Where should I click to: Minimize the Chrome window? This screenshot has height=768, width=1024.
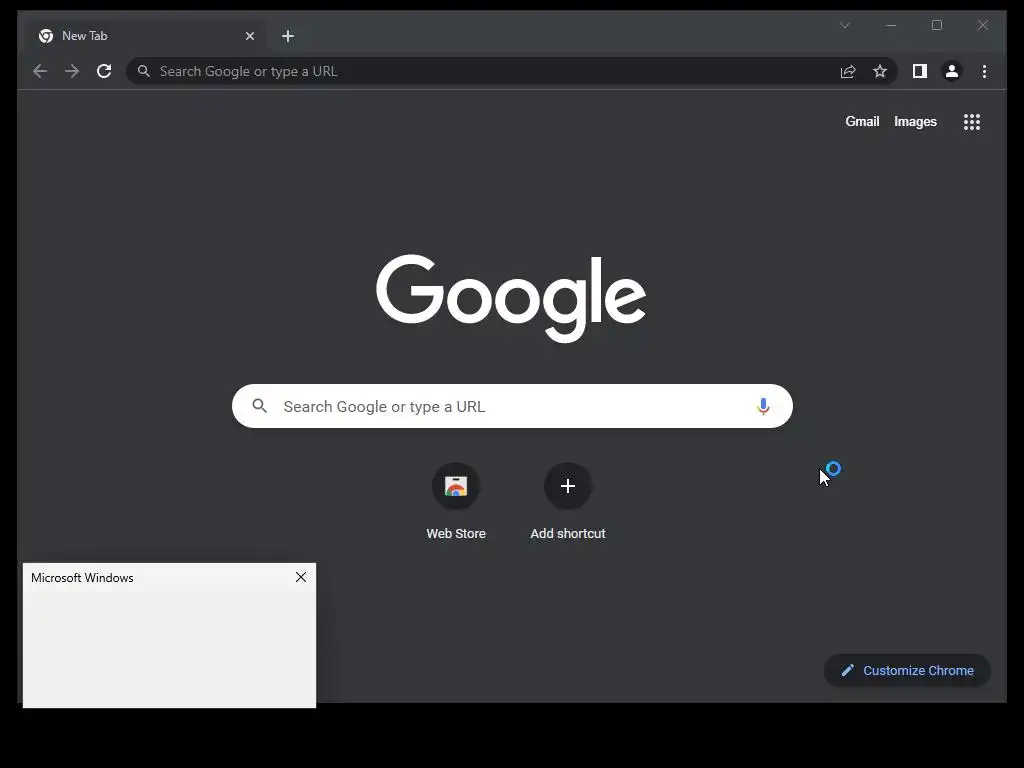pyautogui.click(x=891, y=25)
